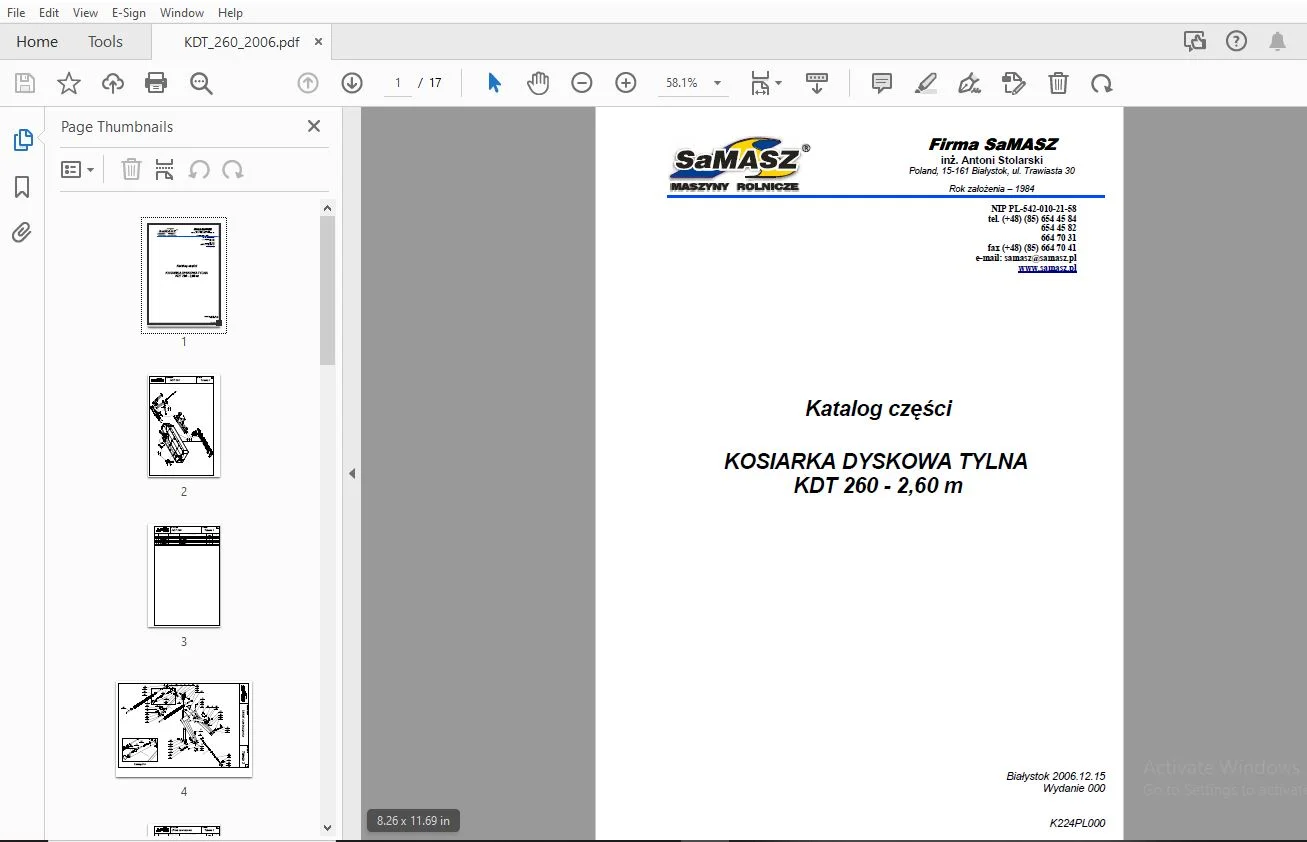Go to the next page arrow
1307x842 pixels.
point(352,83)
